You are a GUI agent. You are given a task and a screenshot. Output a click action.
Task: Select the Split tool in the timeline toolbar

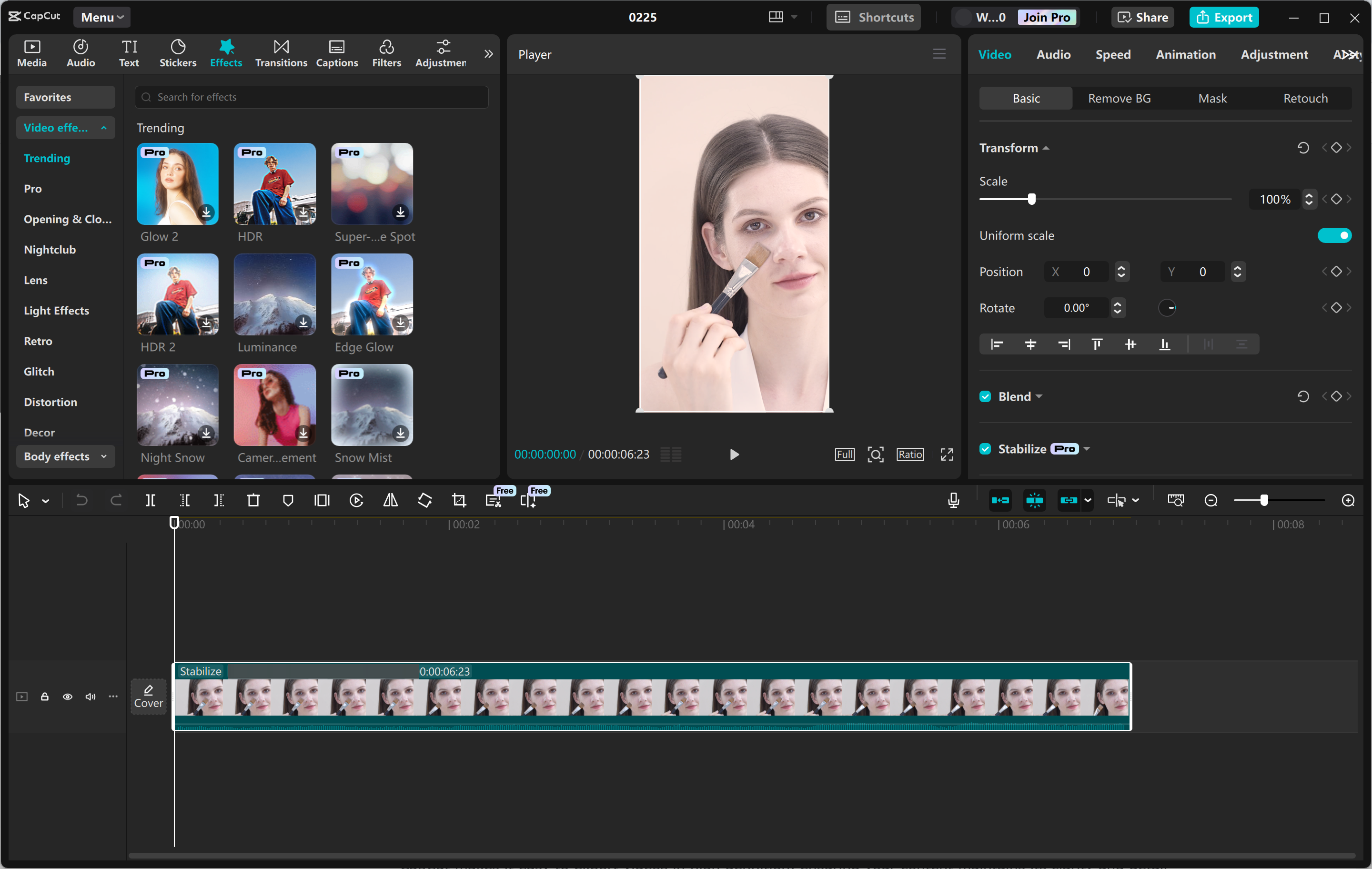coord(151,500)
